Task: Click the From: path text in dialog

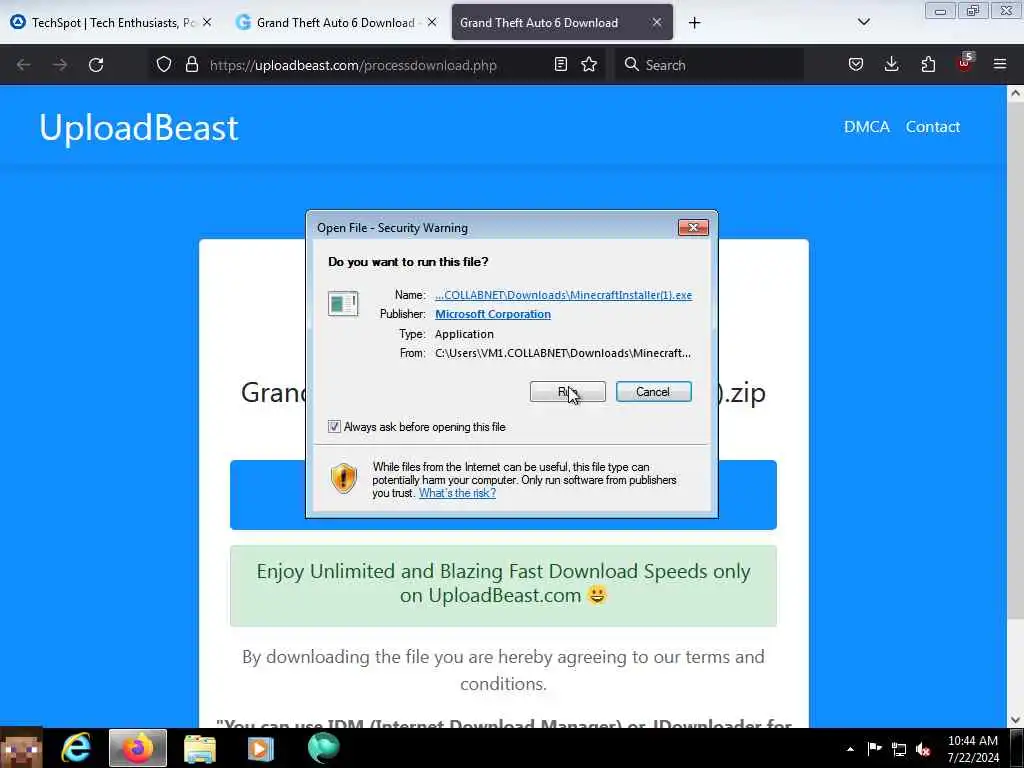Action: [x=562, y=353]
